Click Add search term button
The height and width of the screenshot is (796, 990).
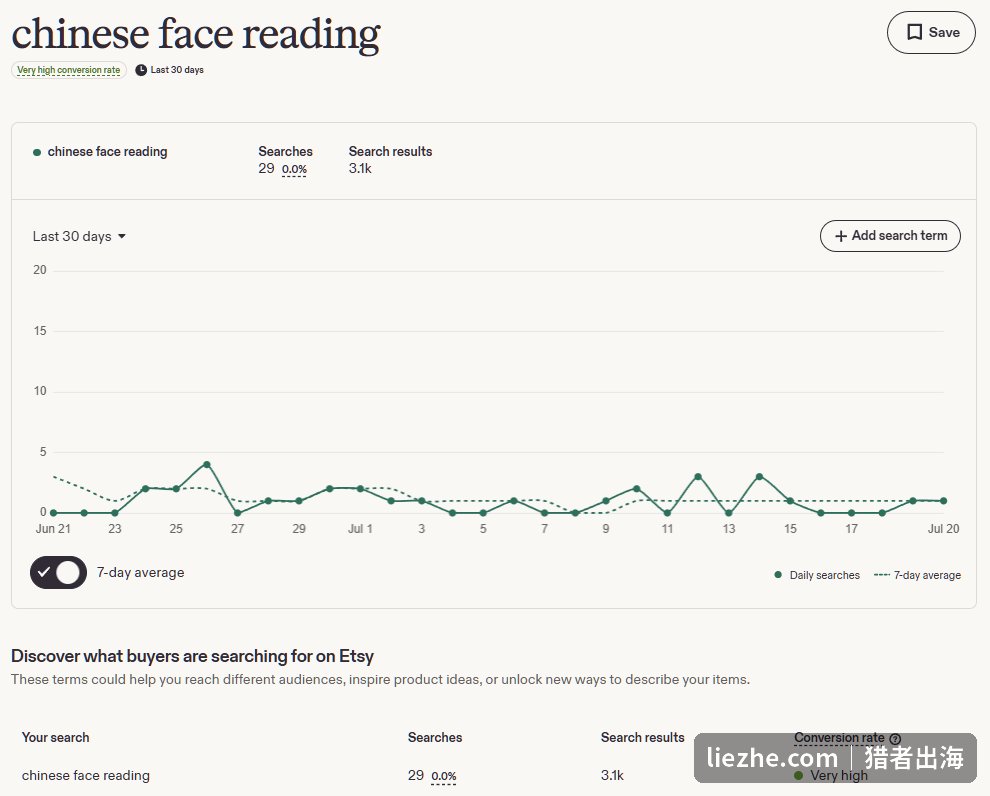point(890,236)
